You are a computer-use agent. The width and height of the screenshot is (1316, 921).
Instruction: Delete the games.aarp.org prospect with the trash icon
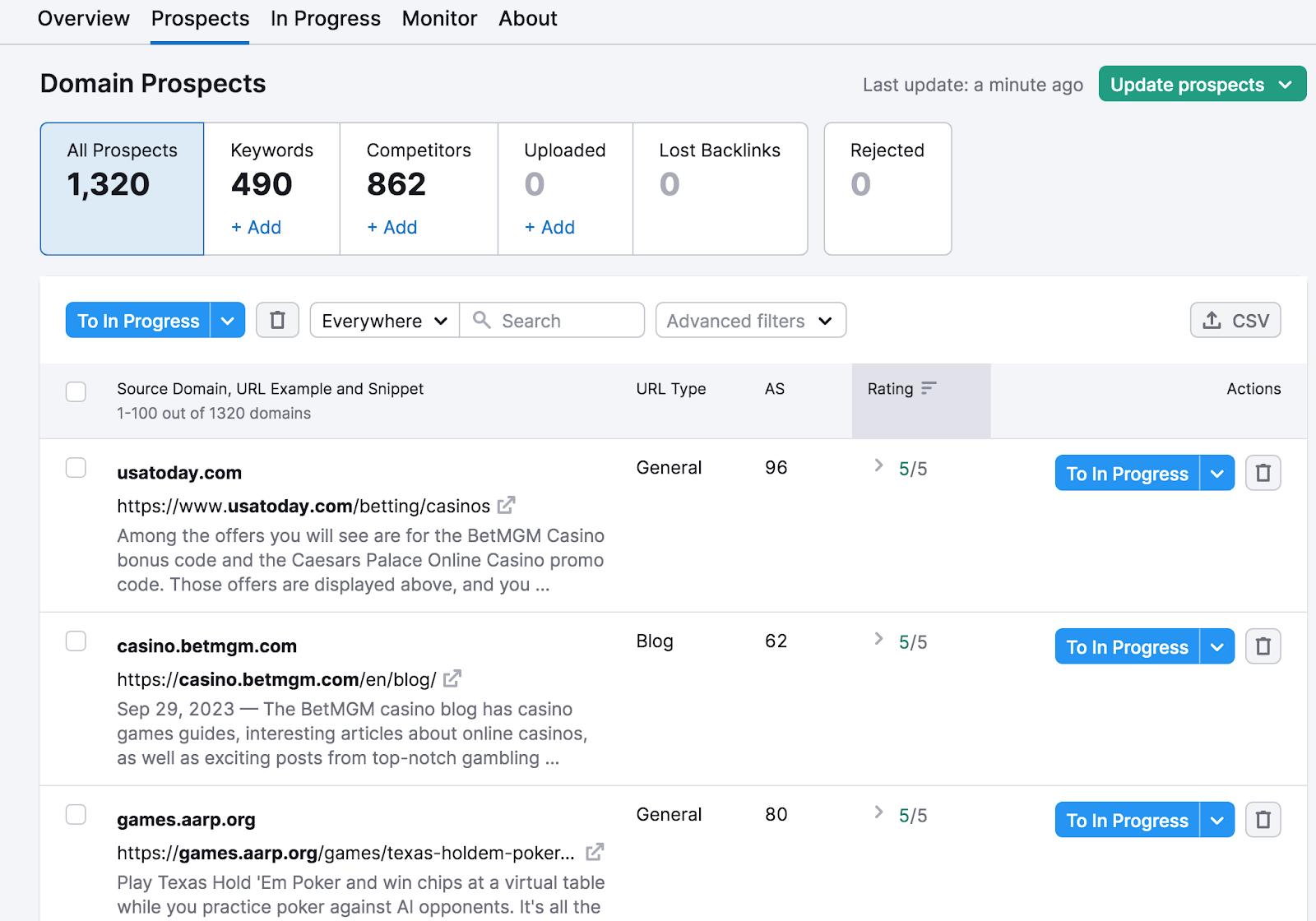(x=1263, y=819)
